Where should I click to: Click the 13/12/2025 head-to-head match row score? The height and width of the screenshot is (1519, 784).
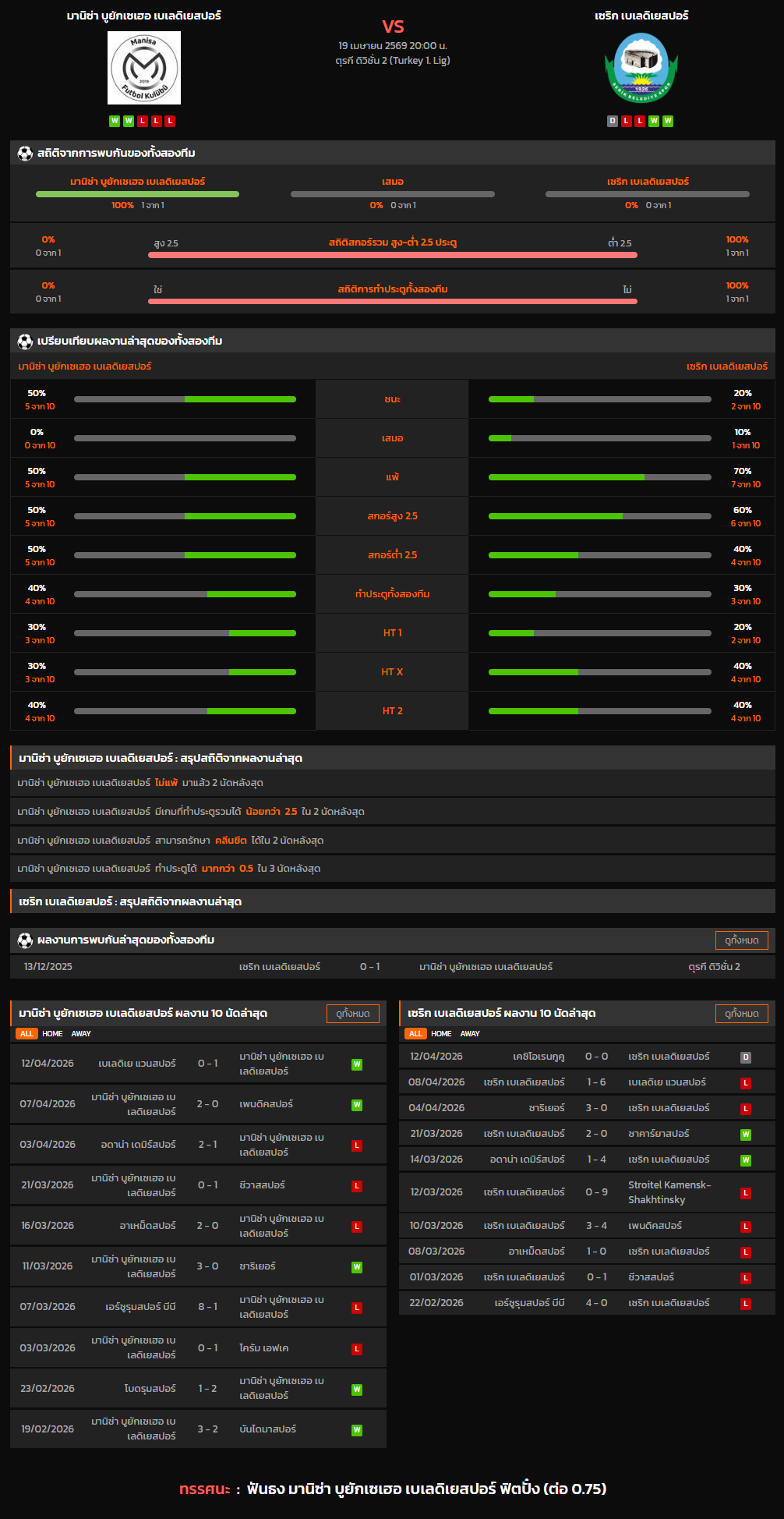[369, 966]
